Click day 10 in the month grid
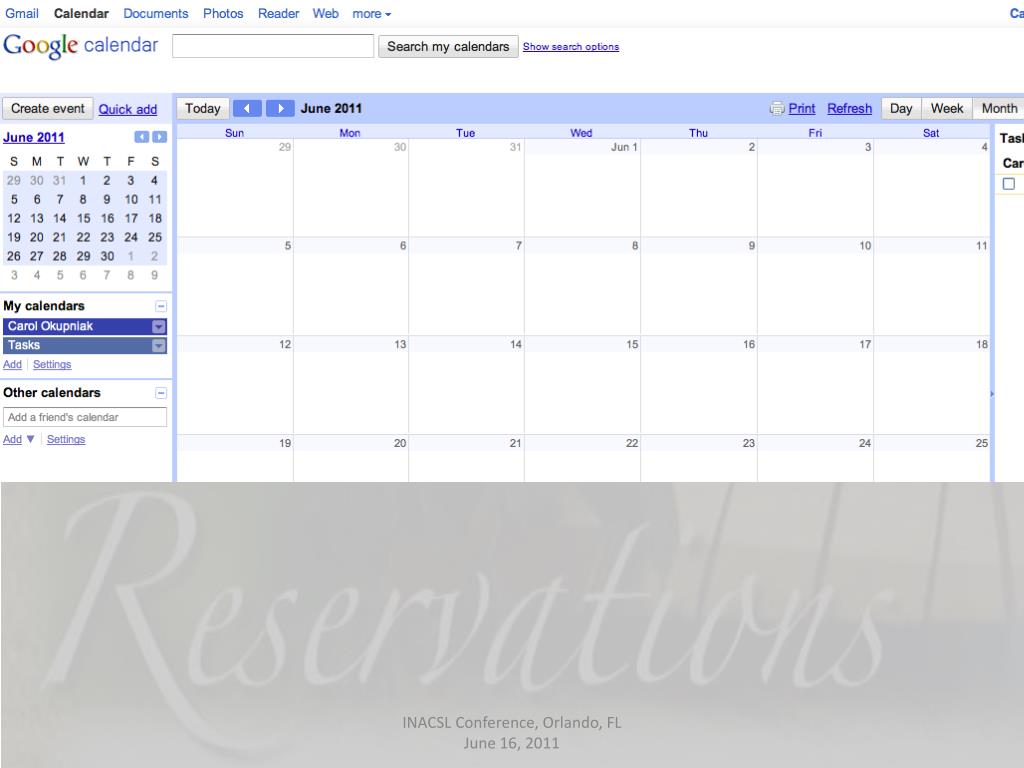Screen dimensions: 1024x768 (x=815, y=287)
